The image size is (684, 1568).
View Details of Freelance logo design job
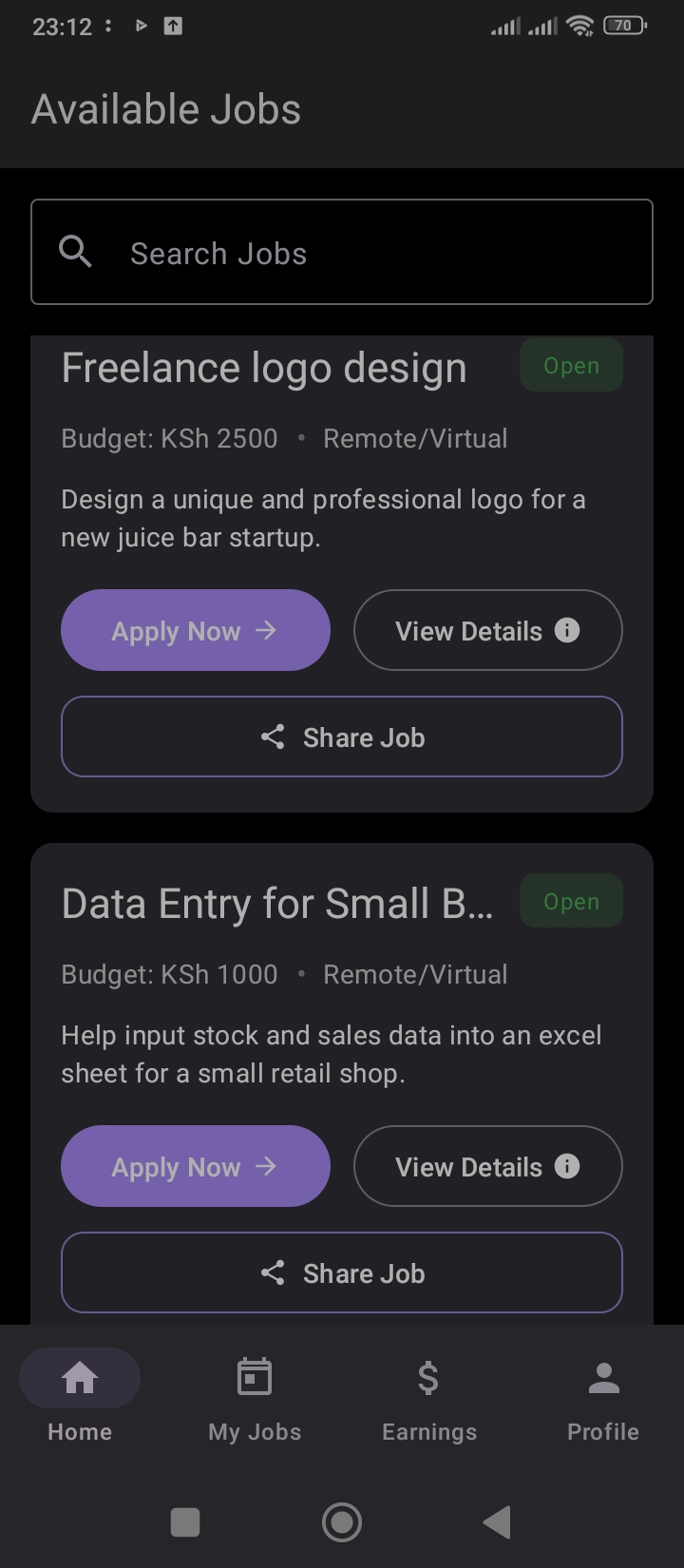(487, 630)
